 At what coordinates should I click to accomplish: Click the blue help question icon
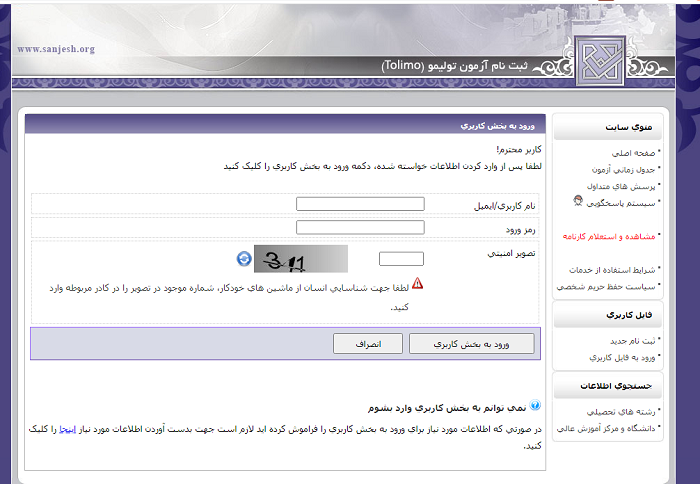coord(535,405)
